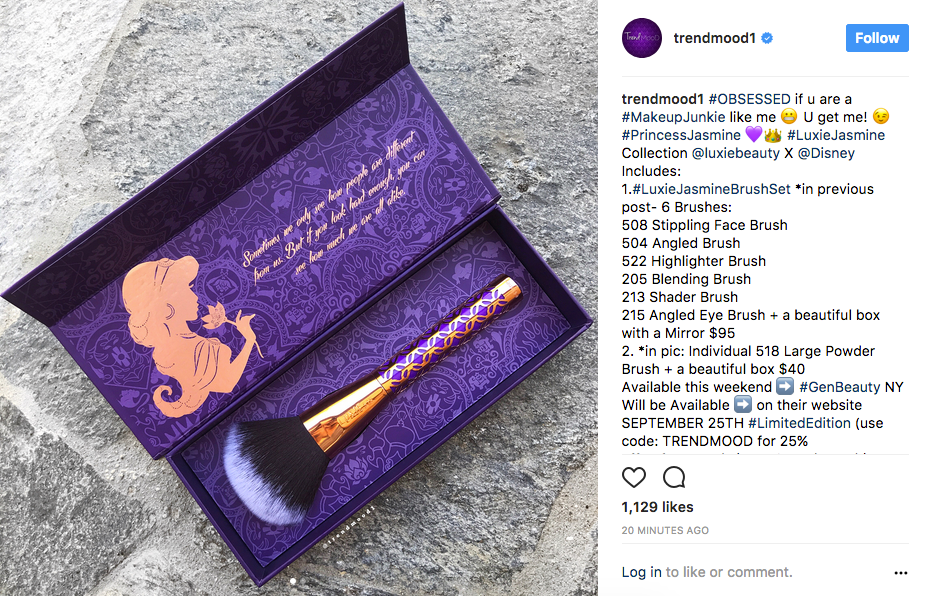Like the post with heart icon
The width and height of the screenshot is (932, 596).
click(x=634, y=477)
